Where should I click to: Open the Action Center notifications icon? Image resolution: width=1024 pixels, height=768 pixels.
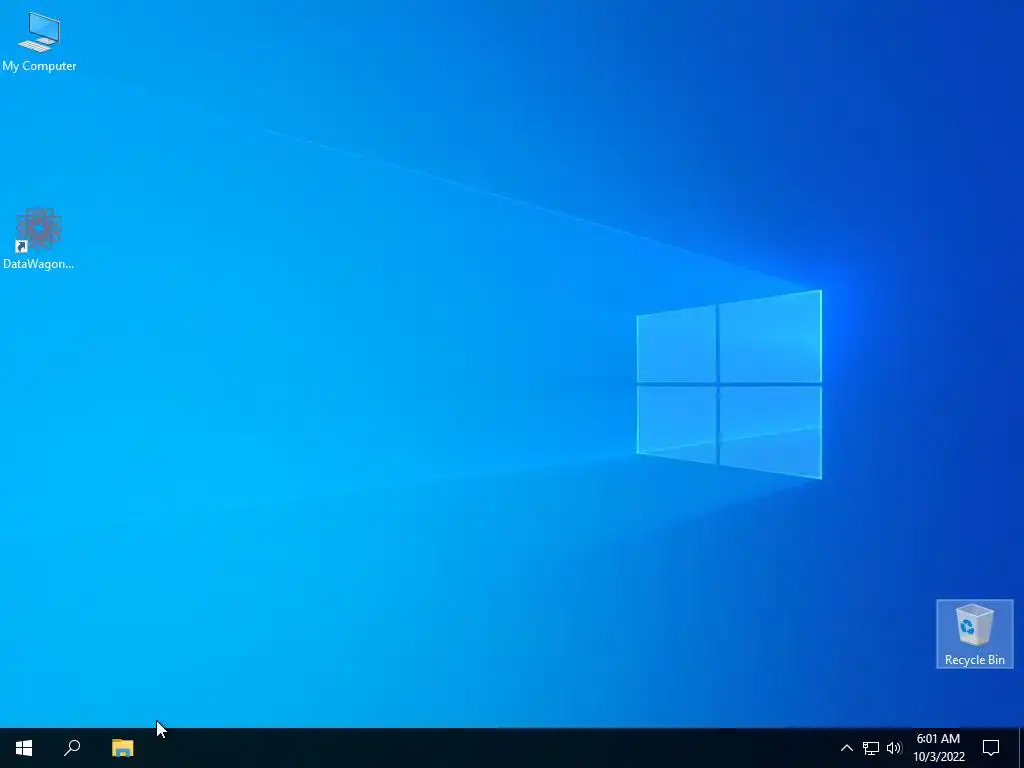coord(991,748)
